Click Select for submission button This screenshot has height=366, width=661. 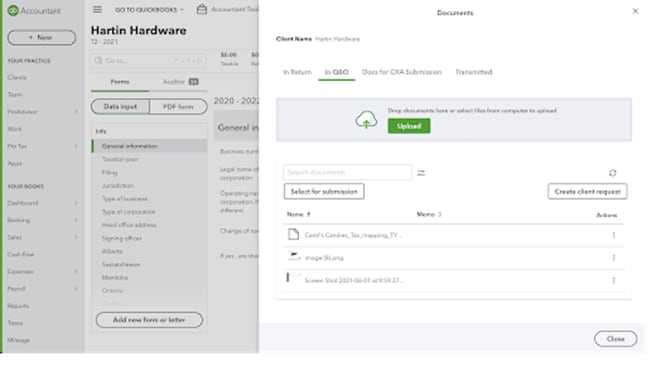[x=324, y=191]
